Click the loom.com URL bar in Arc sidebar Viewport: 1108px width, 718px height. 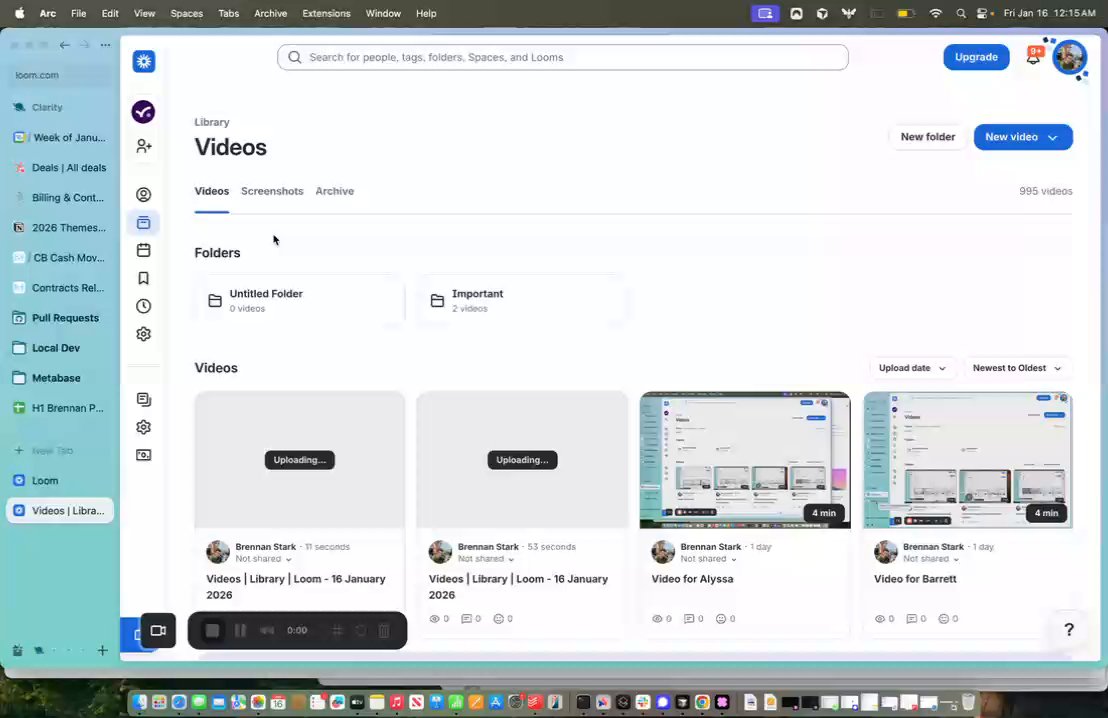tap(60, 75)
